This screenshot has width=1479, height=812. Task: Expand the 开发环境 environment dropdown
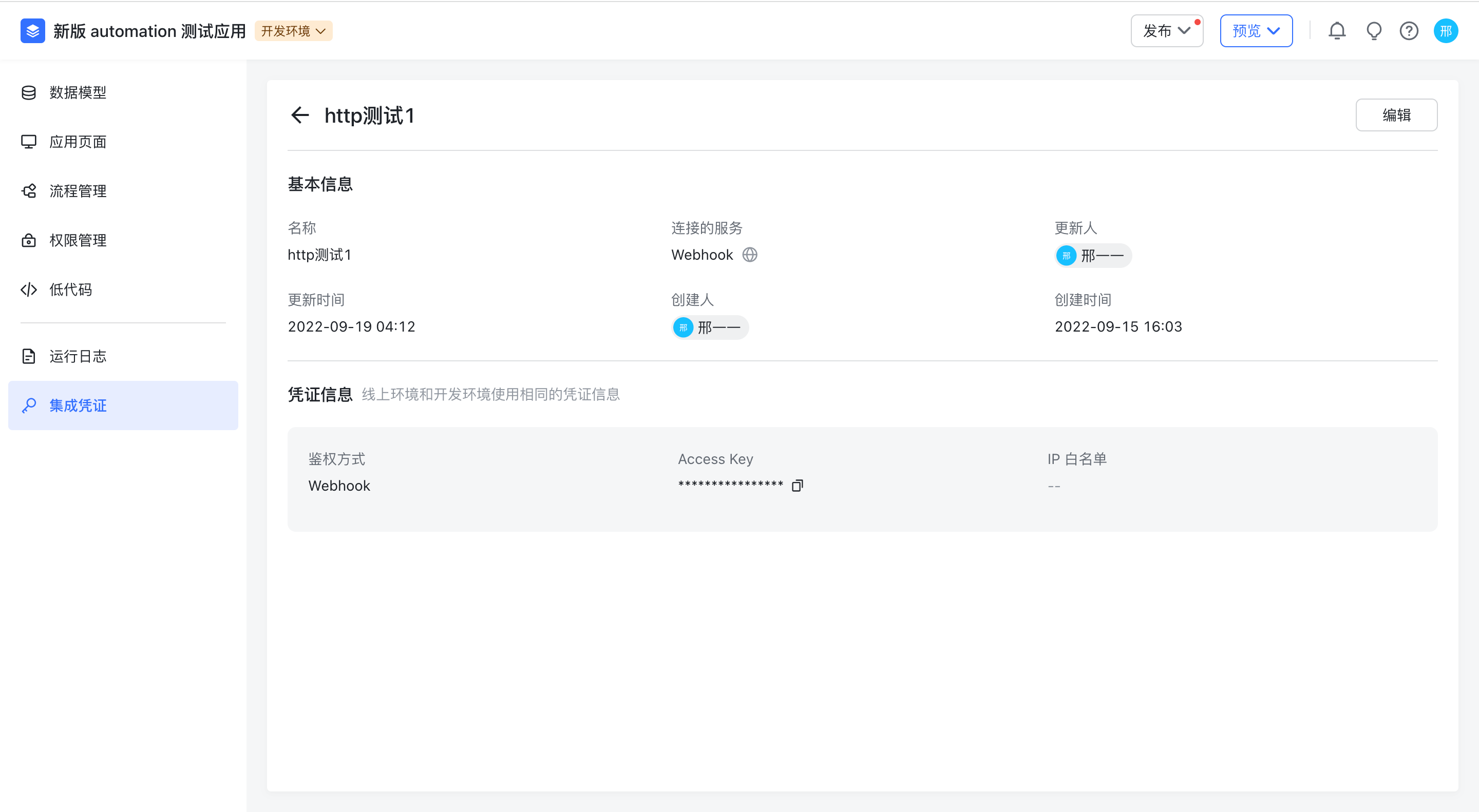pos(293,31)
